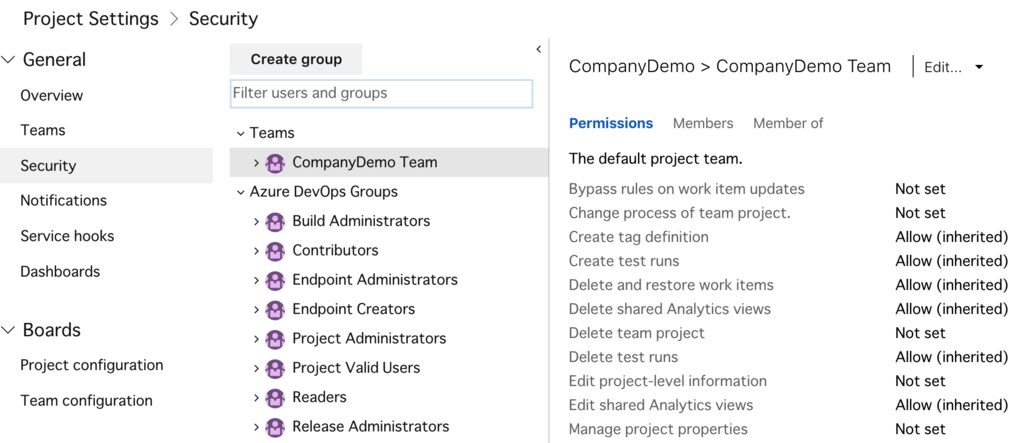Open the Edit... dropdown arrow
Viewport: 1024px width, 443px height.
click(978, 67)
